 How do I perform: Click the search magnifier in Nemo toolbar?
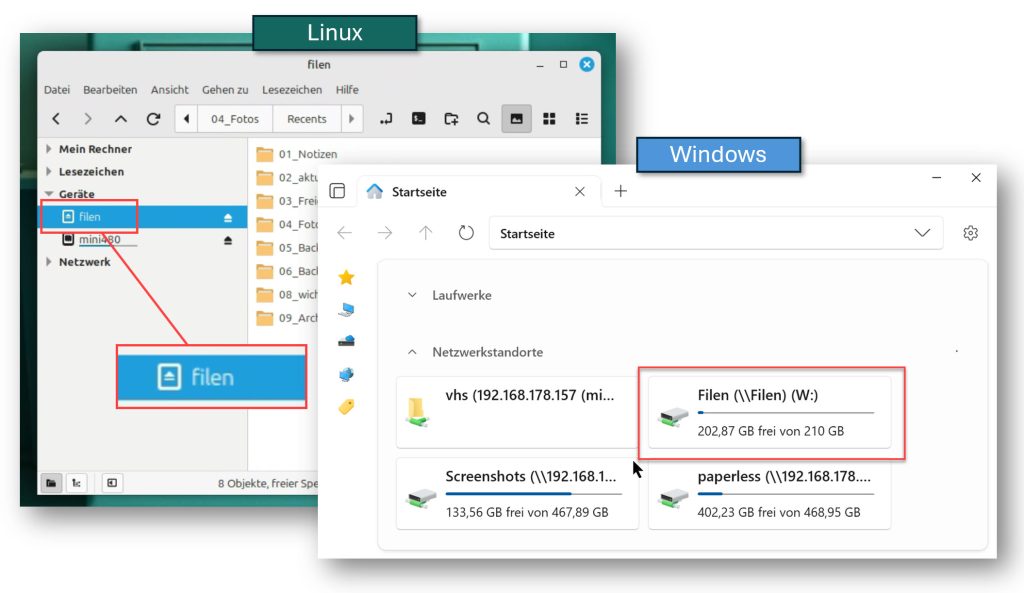click(x=483, y=119)
